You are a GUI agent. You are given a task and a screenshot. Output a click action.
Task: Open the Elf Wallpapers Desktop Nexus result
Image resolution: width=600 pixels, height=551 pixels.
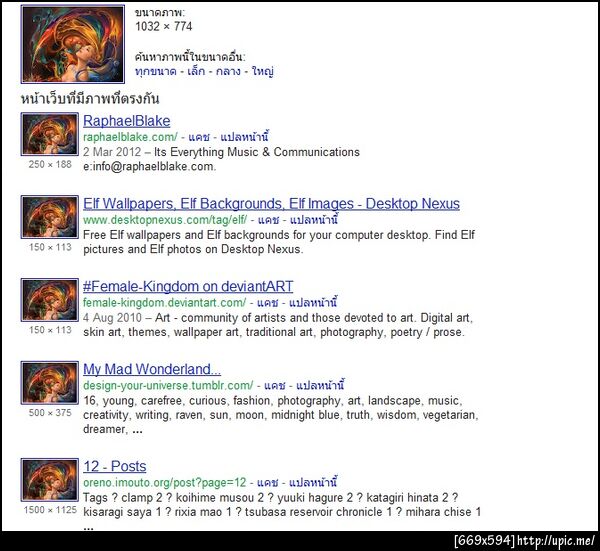pyautogui.click(x=271, y=204)
